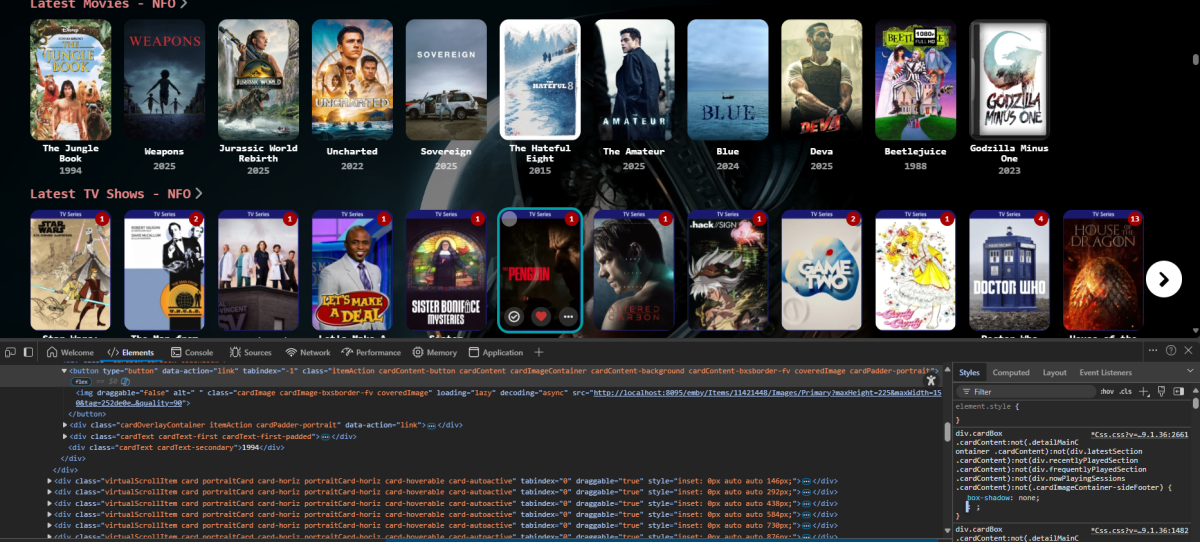
Task: Add new style rule plus icon
Action: tap(1143, 392)
